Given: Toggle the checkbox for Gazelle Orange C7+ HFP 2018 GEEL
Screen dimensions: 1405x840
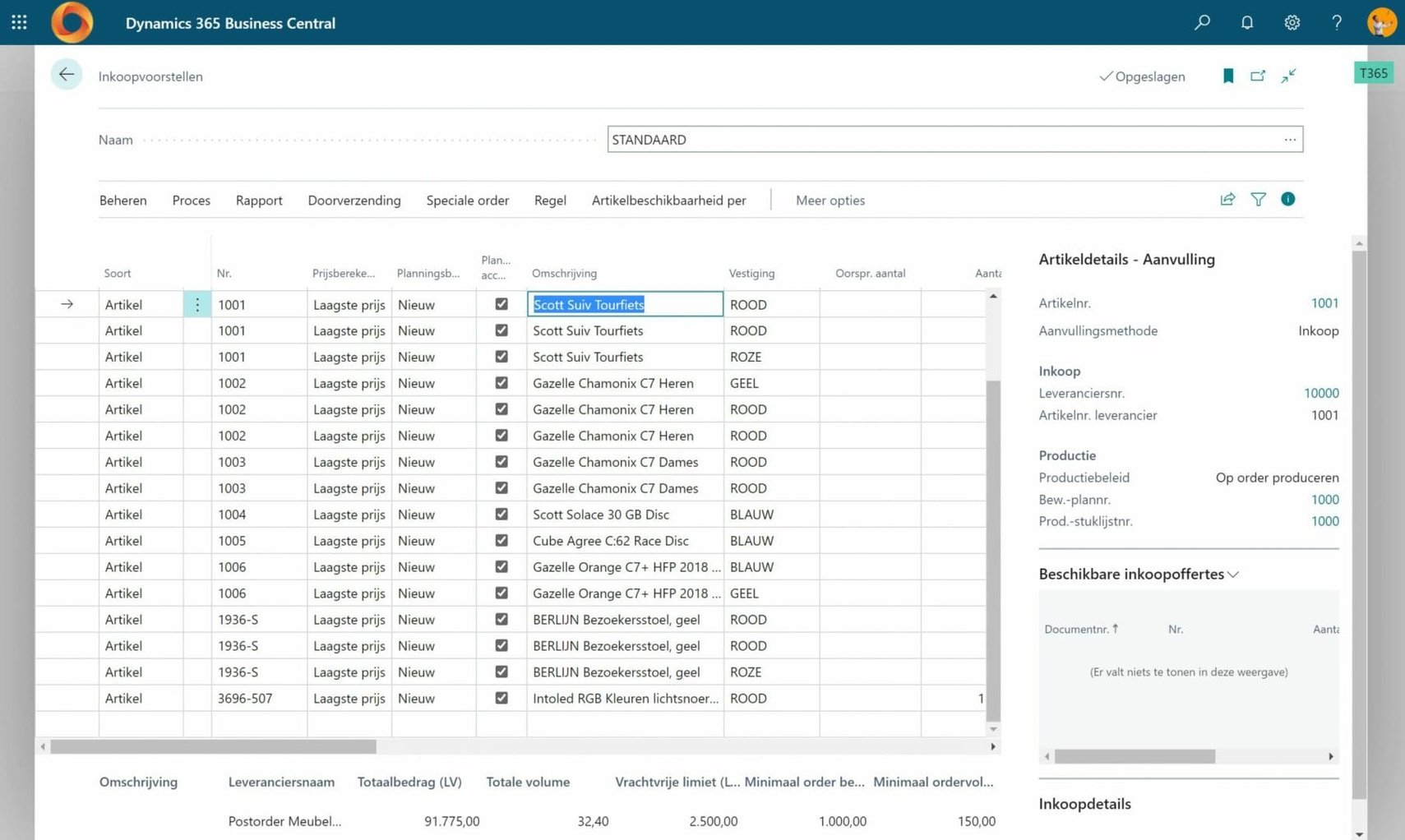Looking at the screenshot, I should click(x=501, y=593).
